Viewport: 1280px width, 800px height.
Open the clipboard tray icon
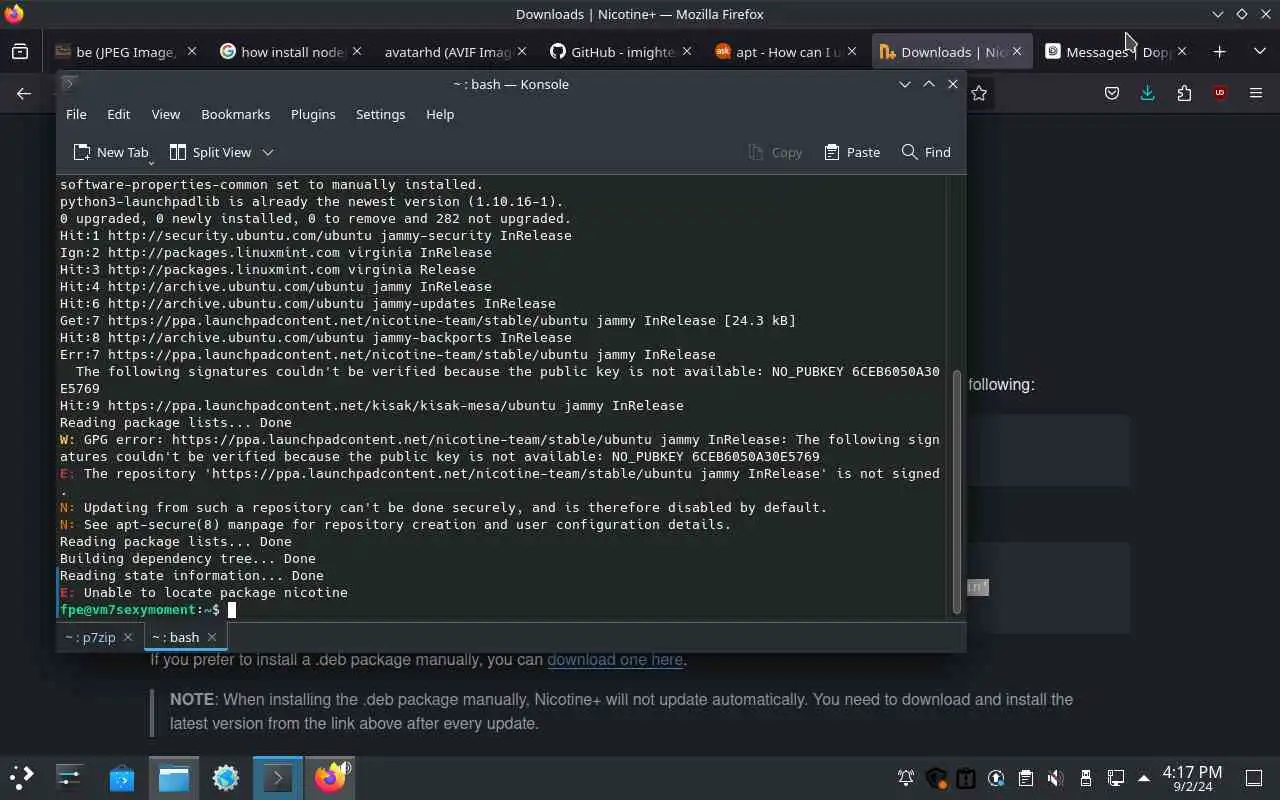tap(1025, 778)
